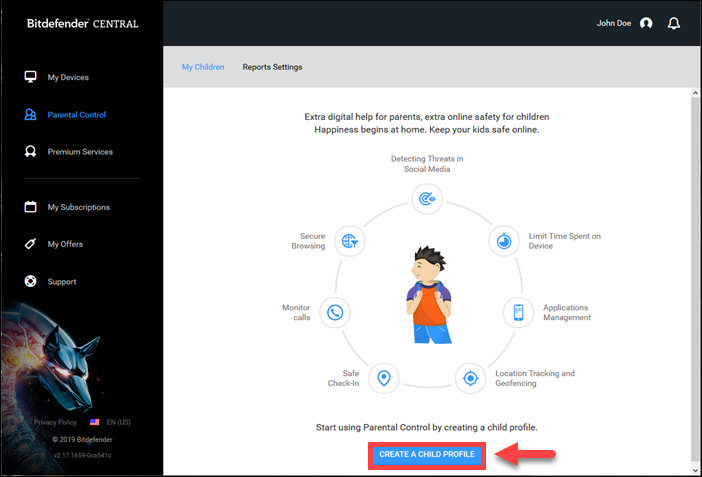Image resolution: width=702 pixels, height=477 pixels.
Task: Click the Limit Time Spent on Device label
Action: [x=565, y=241]
